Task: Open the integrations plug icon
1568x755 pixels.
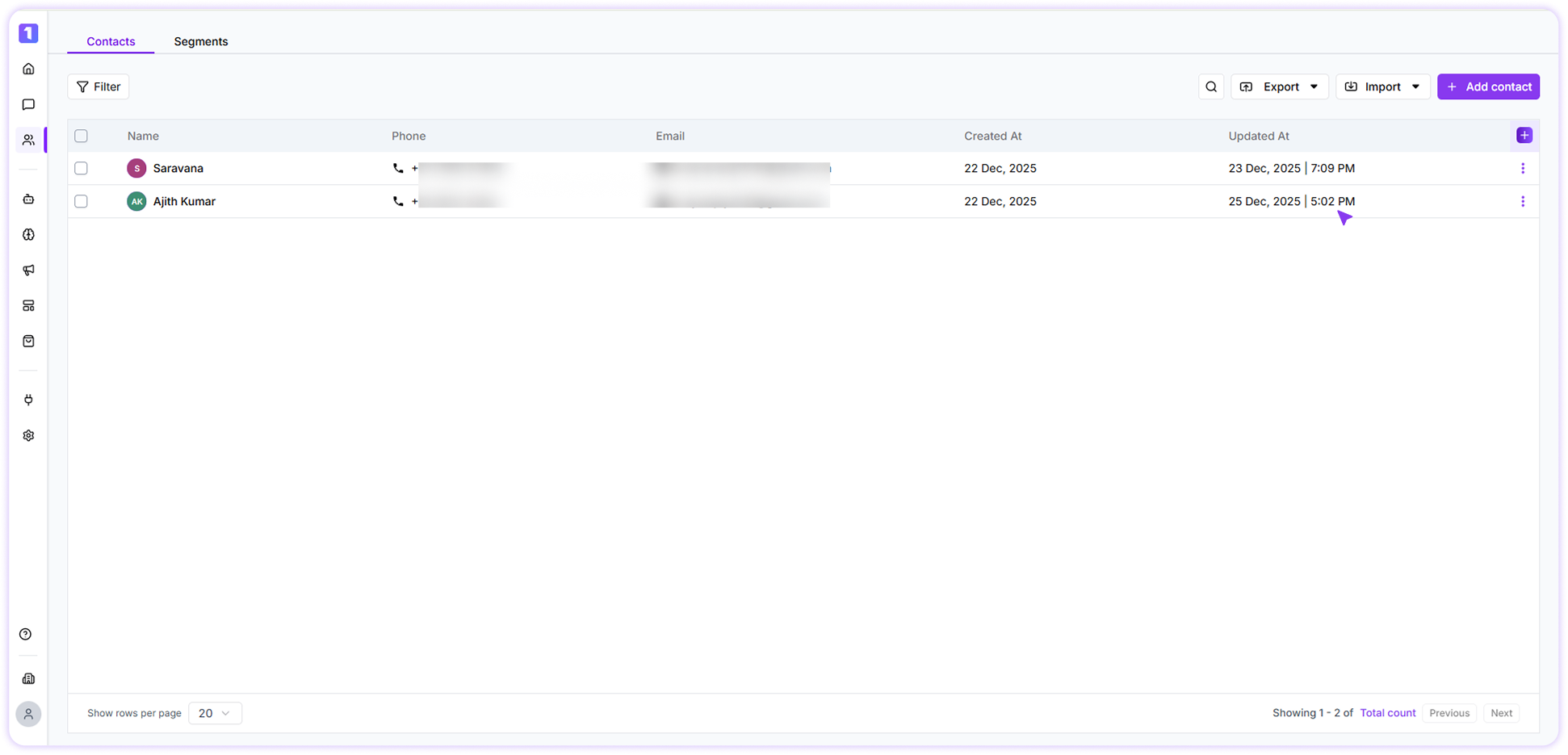Action: click(28, 399)
